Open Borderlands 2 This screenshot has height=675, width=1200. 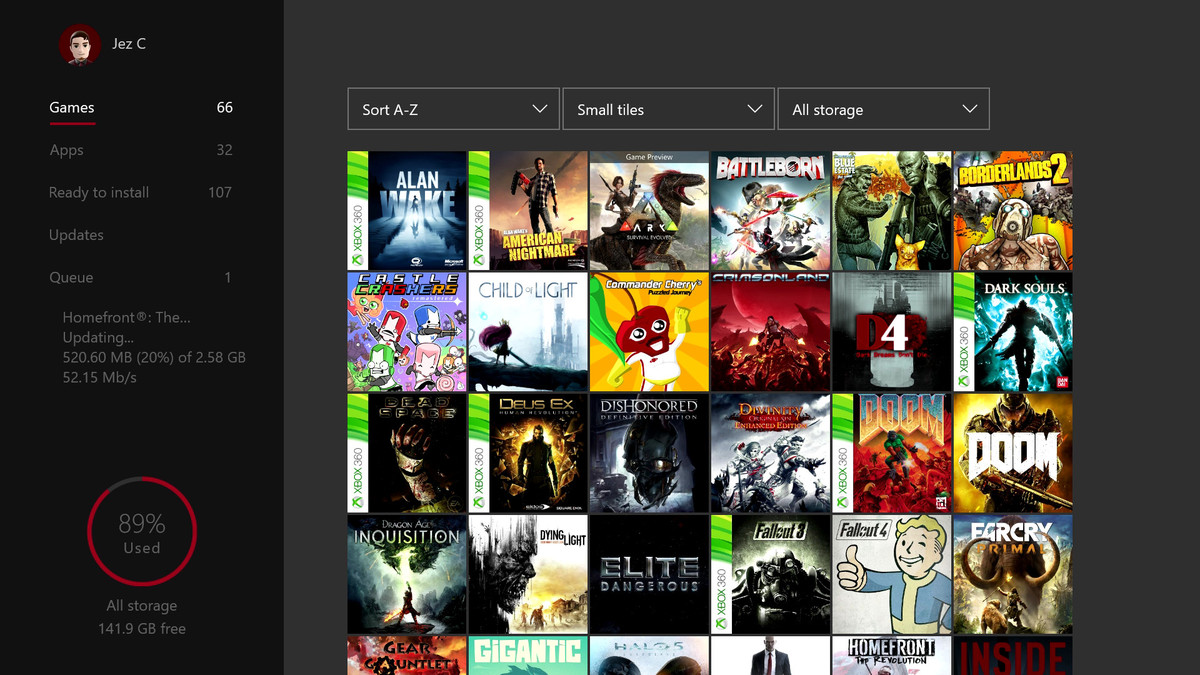(x=1012, y=210)
